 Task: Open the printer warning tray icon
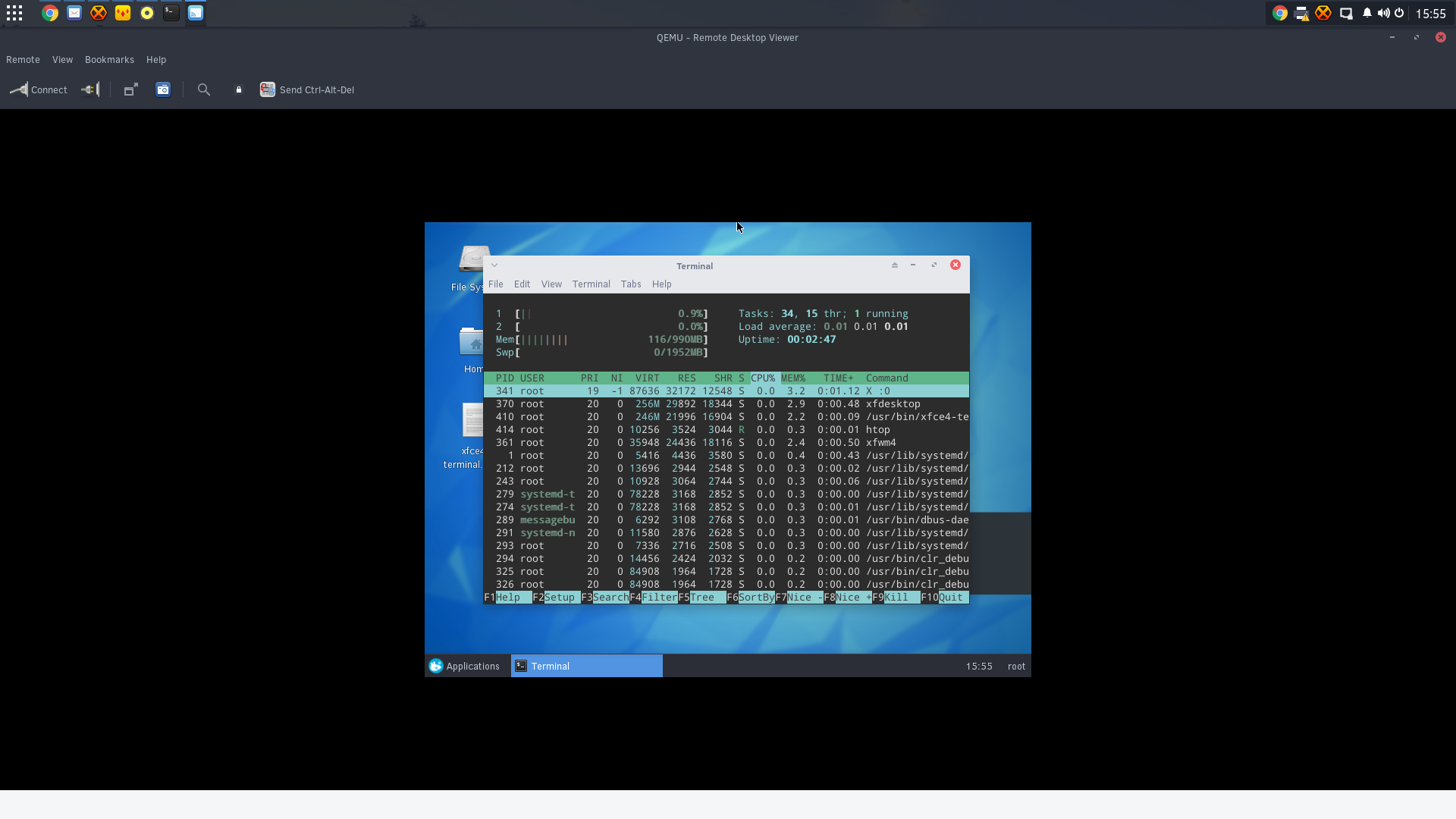click(x=1301, y=13)
